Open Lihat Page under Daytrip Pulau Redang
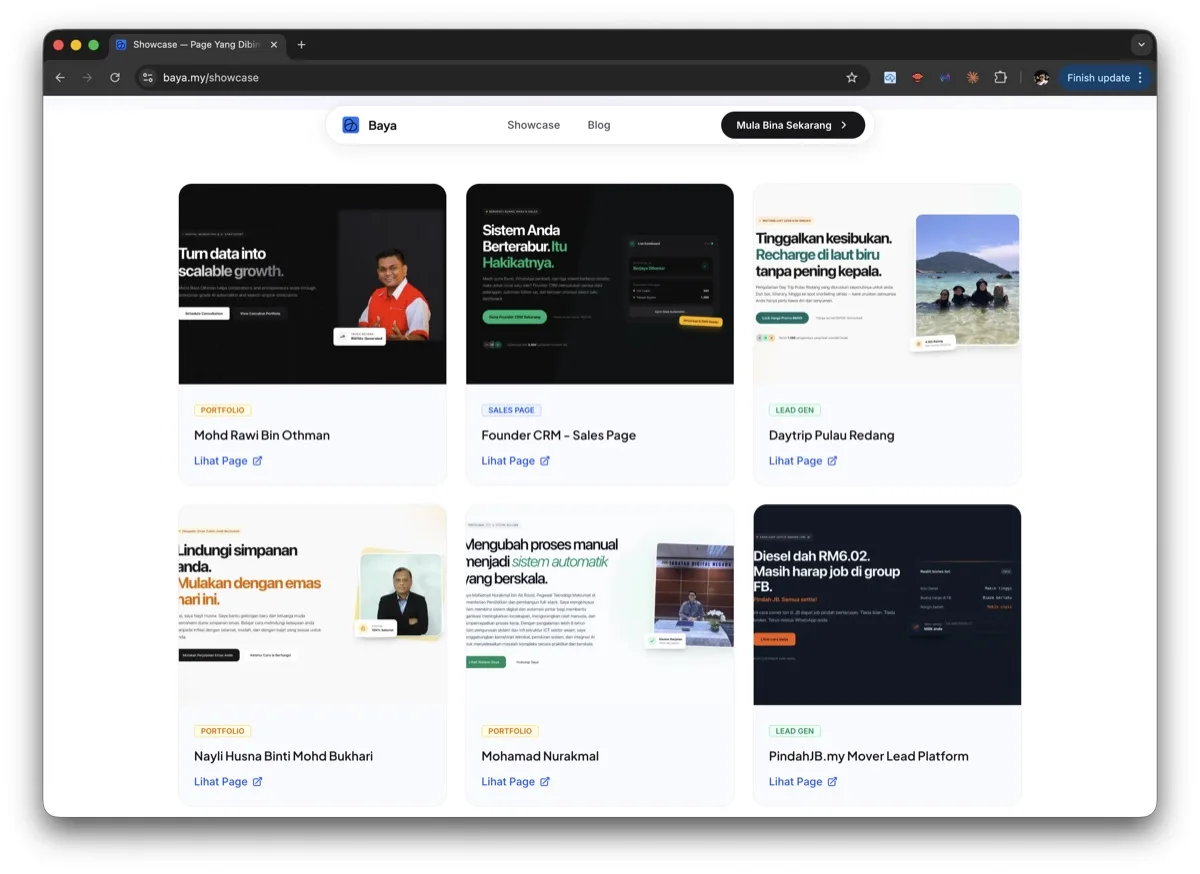The image size is (1200, 874). point(795,461)
